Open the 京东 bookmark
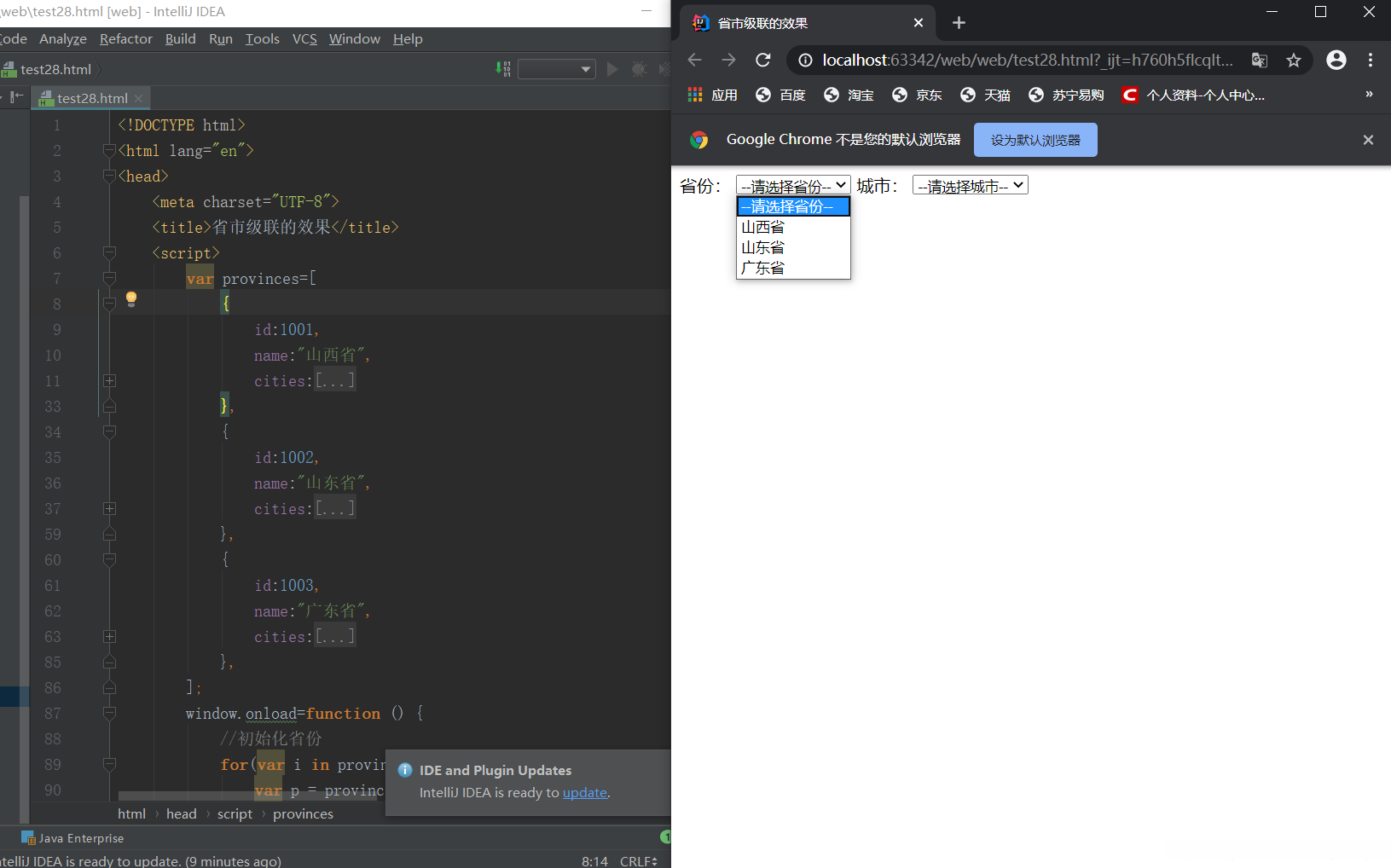 [x=917, y=95]
